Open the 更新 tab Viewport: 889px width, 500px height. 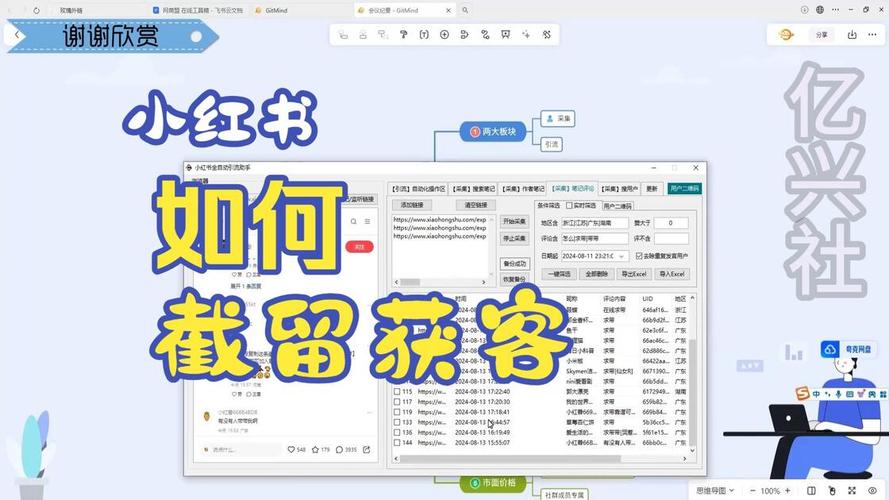(652, 189)
